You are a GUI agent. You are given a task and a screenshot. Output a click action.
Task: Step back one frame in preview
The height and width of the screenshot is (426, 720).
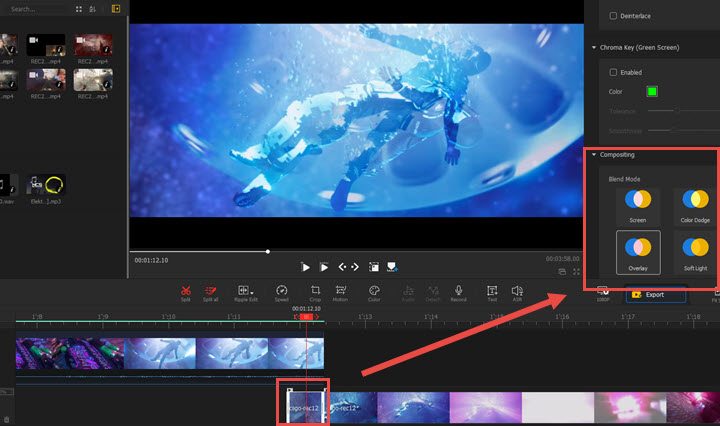coord(342,267)
